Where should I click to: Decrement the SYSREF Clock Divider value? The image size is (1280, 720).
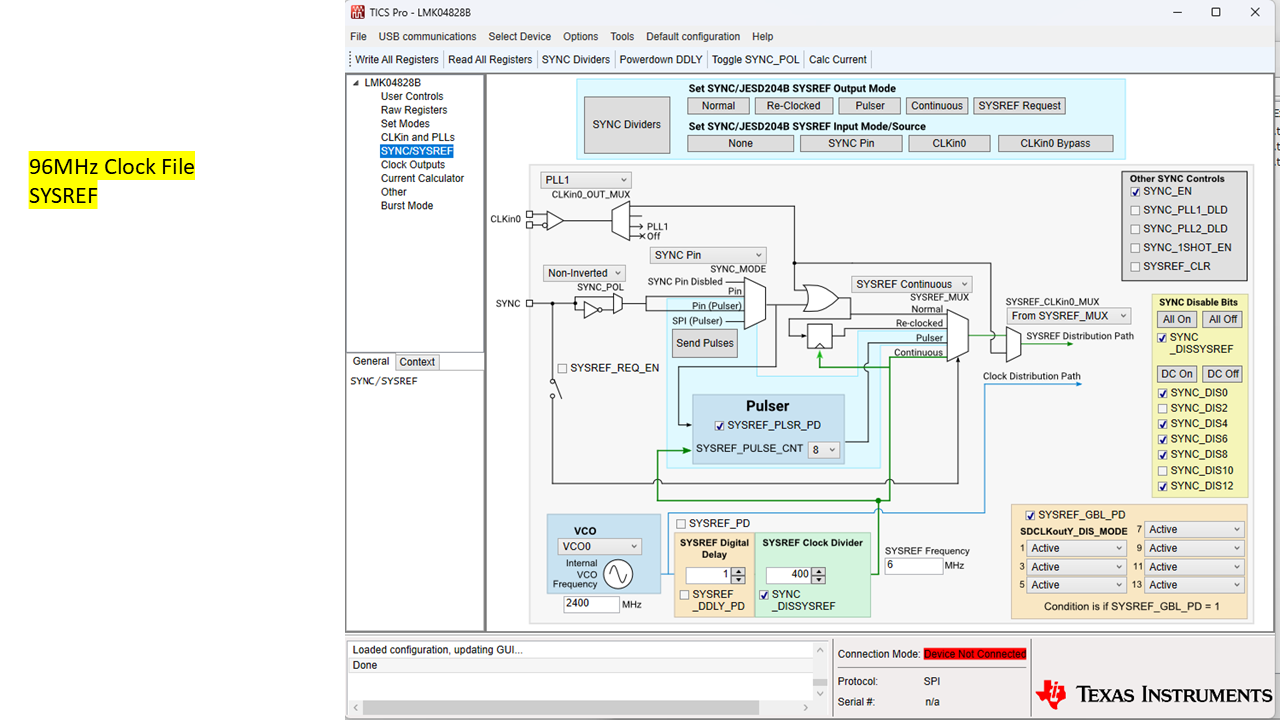pyautogui.click(x=819, y=579)
